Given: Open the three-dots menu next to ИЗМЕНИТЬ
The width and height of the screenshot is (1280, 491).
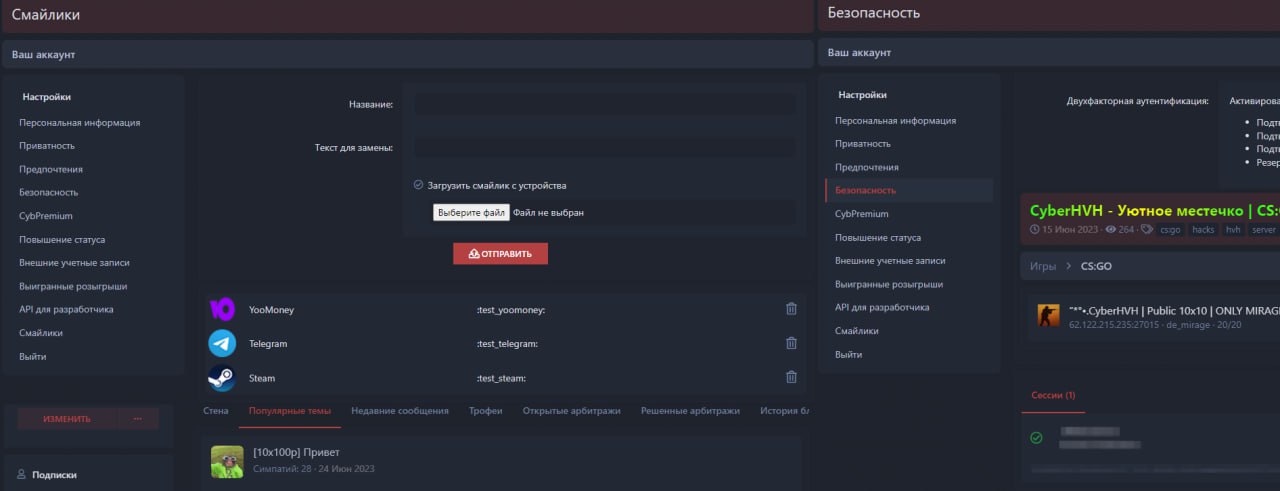Looking at the screenshot, I should pos(138,419).
